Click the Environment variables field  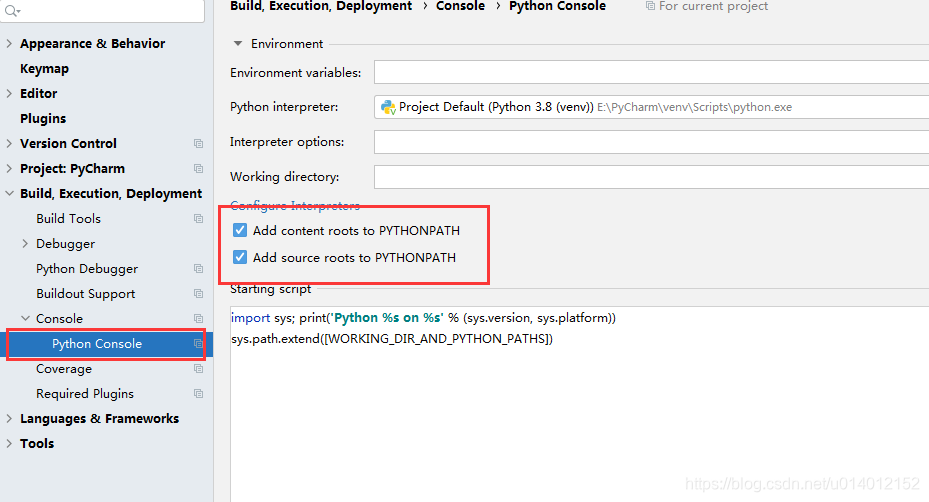(x=651, y=72)
